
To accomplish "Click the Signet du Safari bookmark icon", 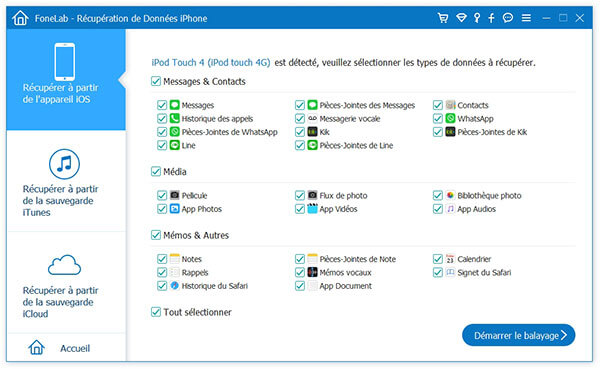I will [x=450, y=272].
